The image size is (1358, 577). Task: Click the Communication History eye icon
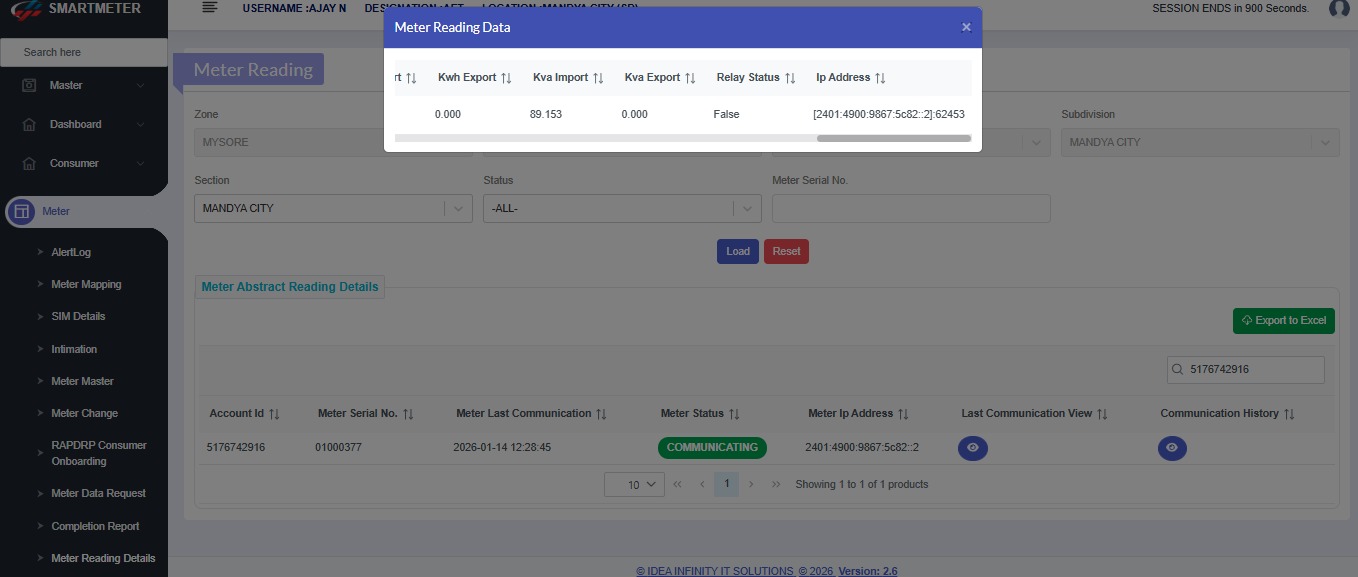click(1172, 448)
